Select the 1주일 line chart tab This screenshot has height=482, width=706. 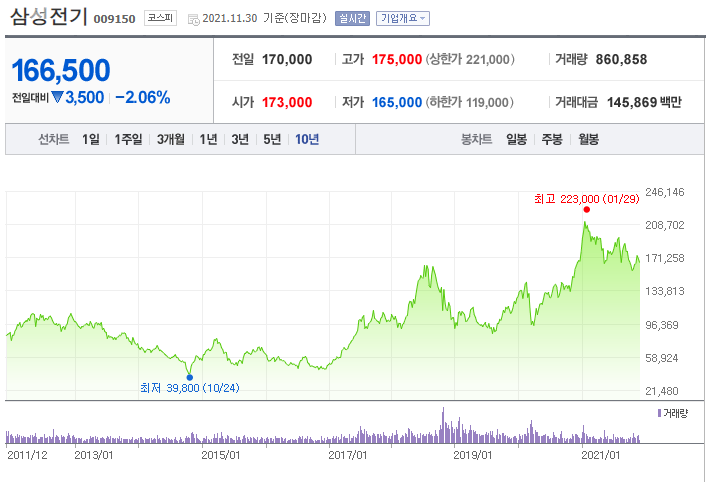coord(128,139)
